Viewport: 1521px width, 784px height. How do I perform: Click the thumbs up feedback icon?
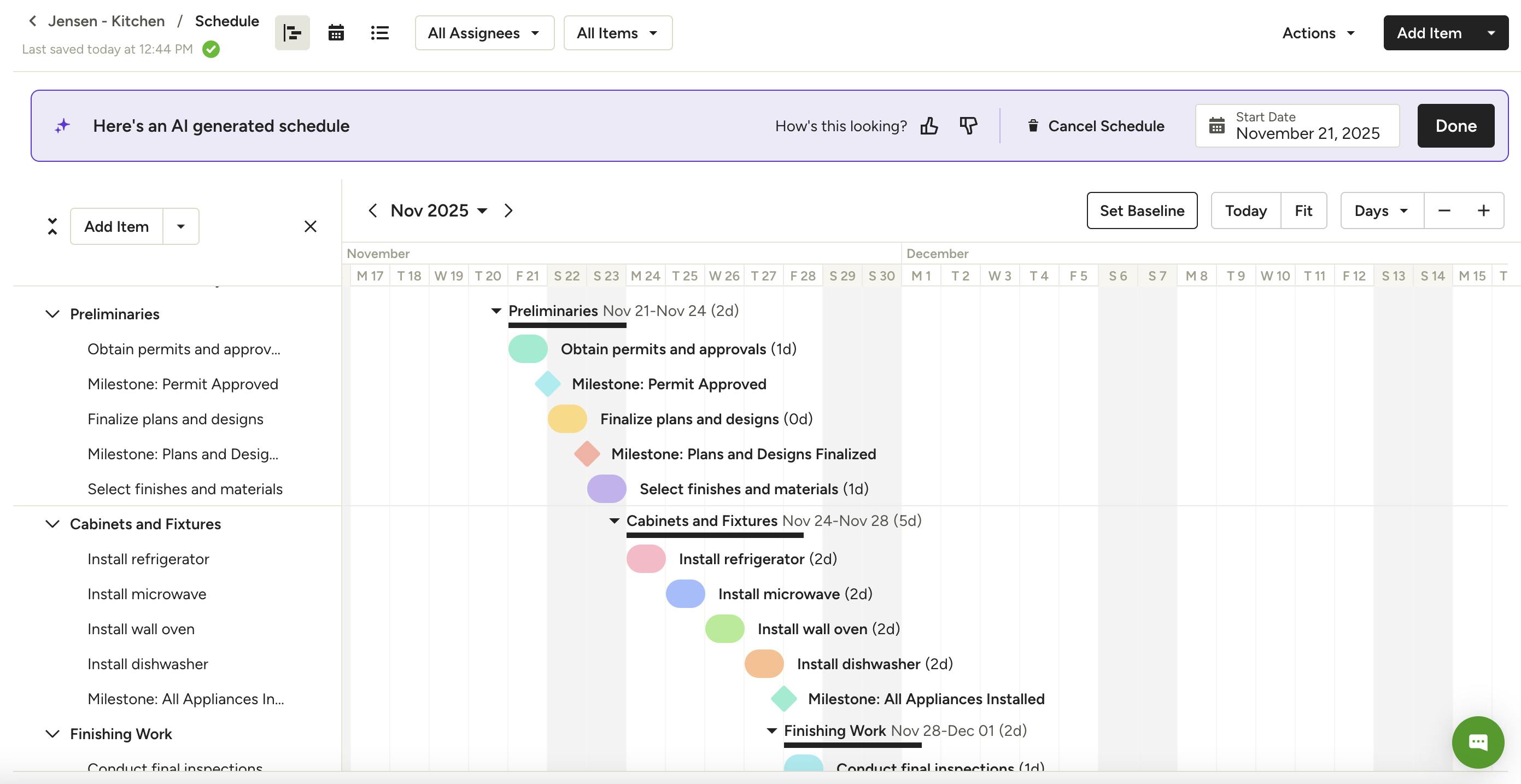coord(929,126)
